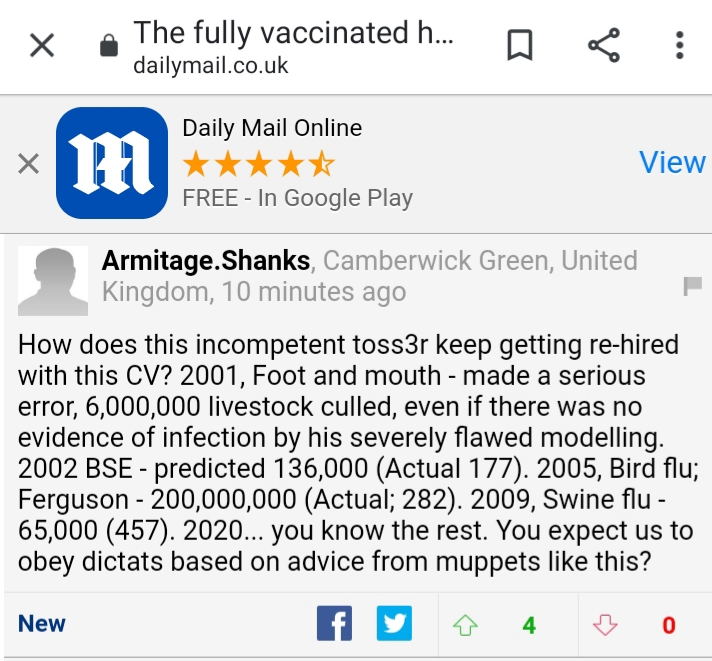Downvote comment with the red arrow
712x661 pixels.
click(x=605, y=625)
